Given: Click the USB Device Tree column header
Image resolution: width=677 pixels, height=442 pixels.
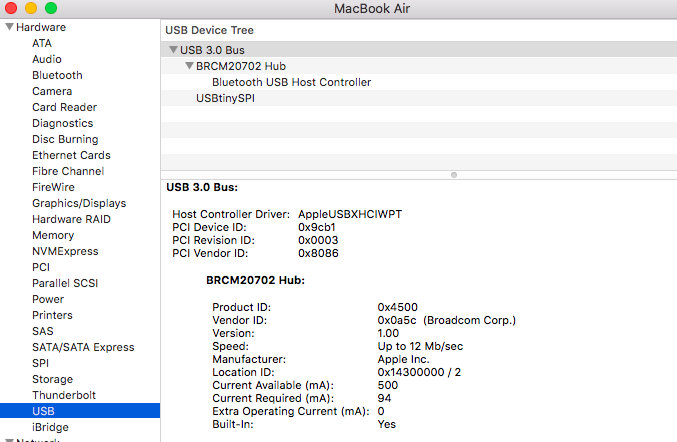Looking at the screenshot, I should click(x=210, y=30).
